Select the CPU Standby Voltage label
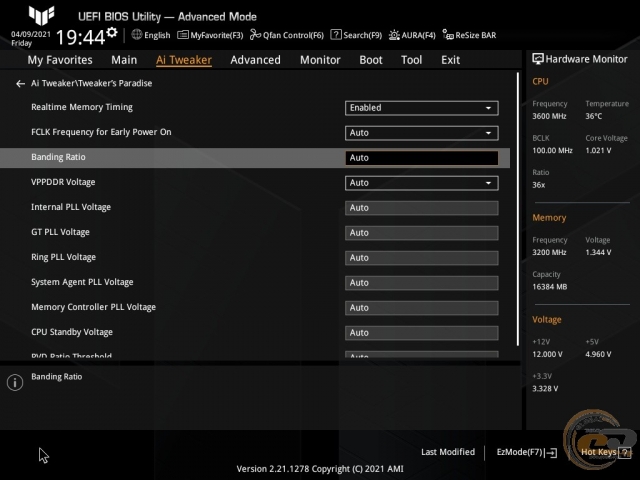This screenshot has width=640, height=480. click(72, 332)
